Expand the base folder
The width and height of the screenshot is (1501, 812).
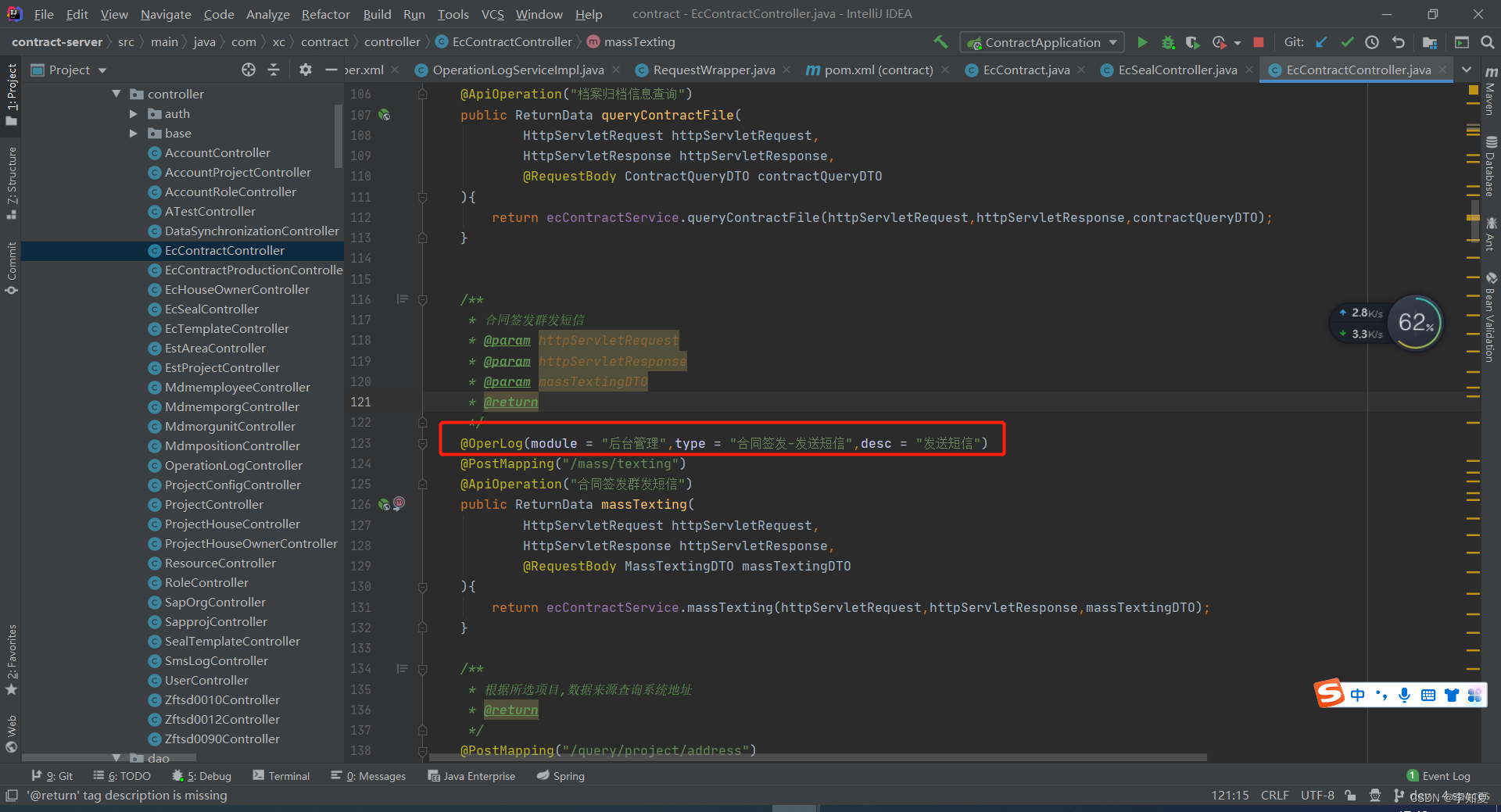(x=134, y=133)
